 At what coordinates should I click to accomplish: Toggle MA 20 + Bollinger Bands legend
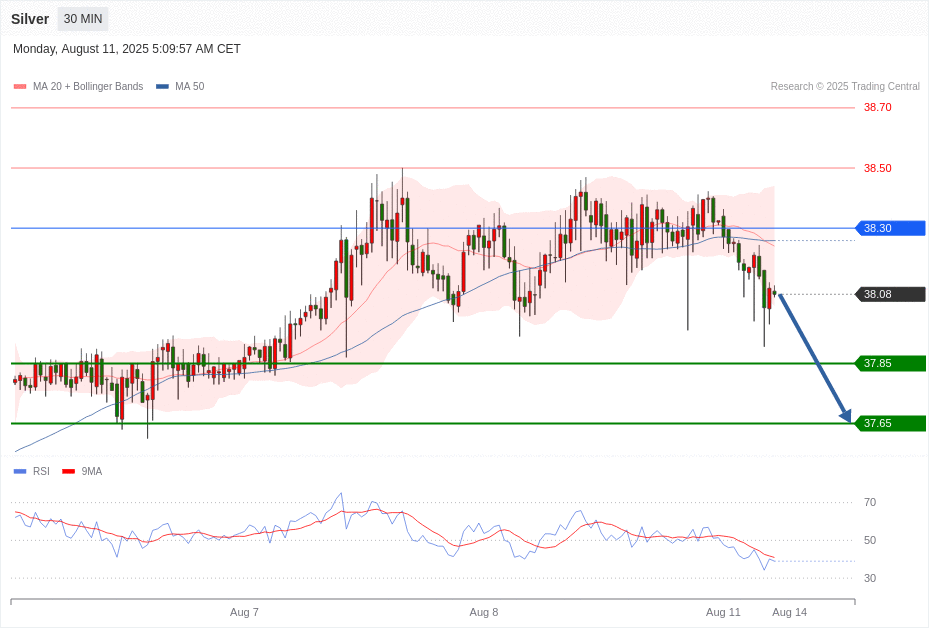tap(78, 86)
